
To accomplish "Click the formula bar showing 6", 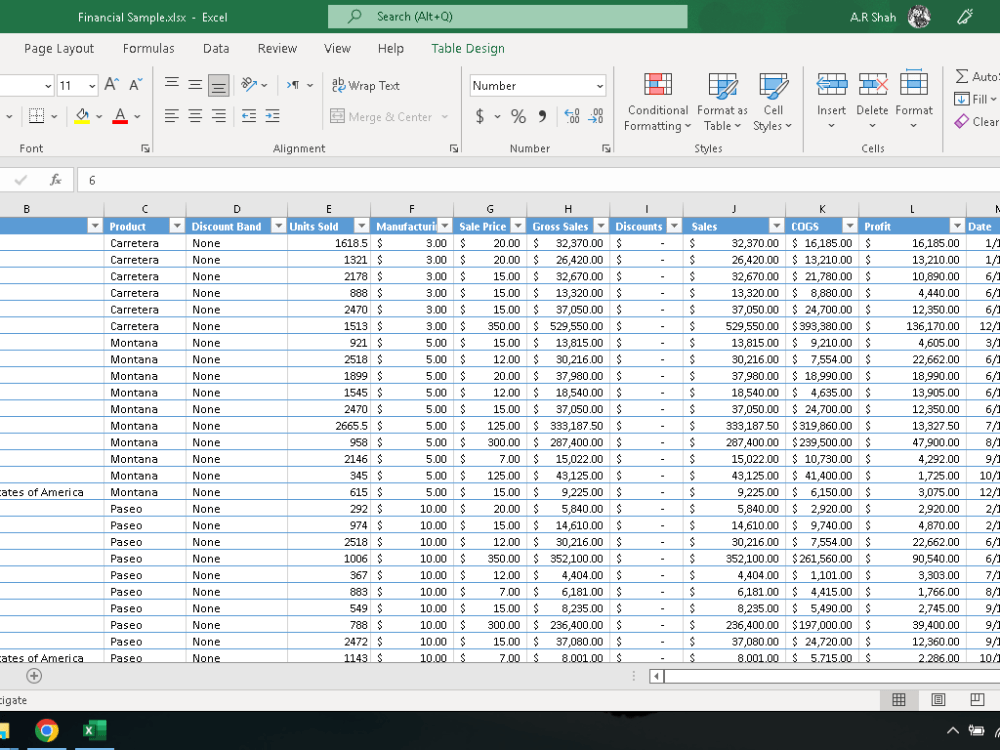I will click(x=538, y=180).
